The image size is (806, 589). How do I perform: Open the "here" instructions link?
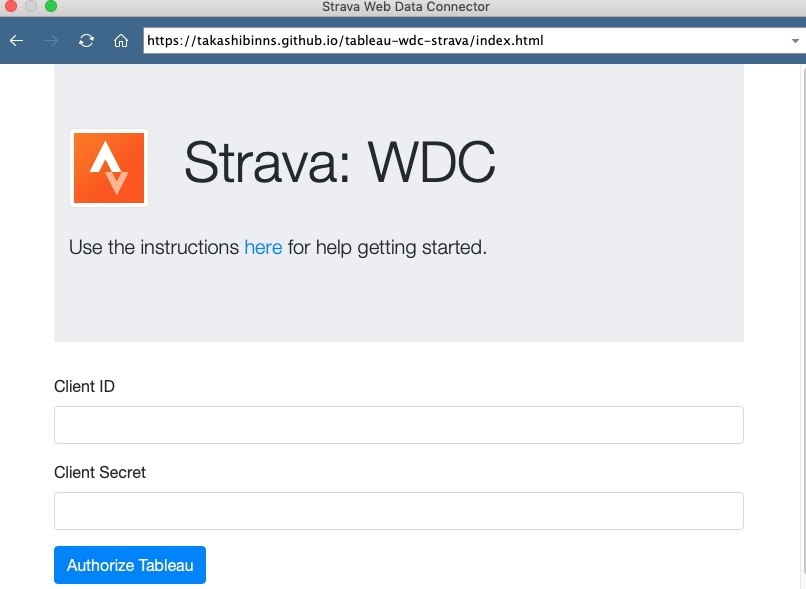coord(263,247)
